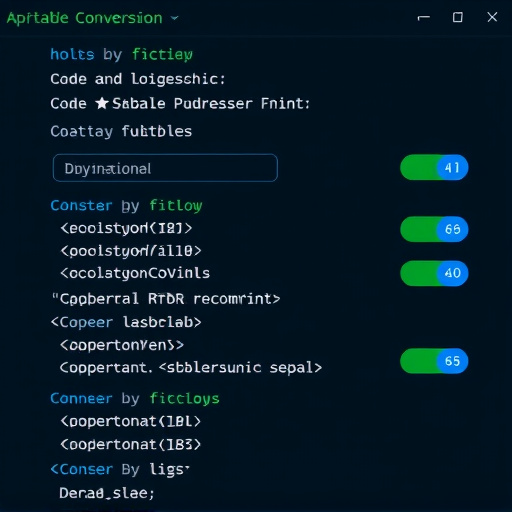Click the '<Copeer lasbclab>' line
Viewport: 512px width, 512px height.
[126, 322]
